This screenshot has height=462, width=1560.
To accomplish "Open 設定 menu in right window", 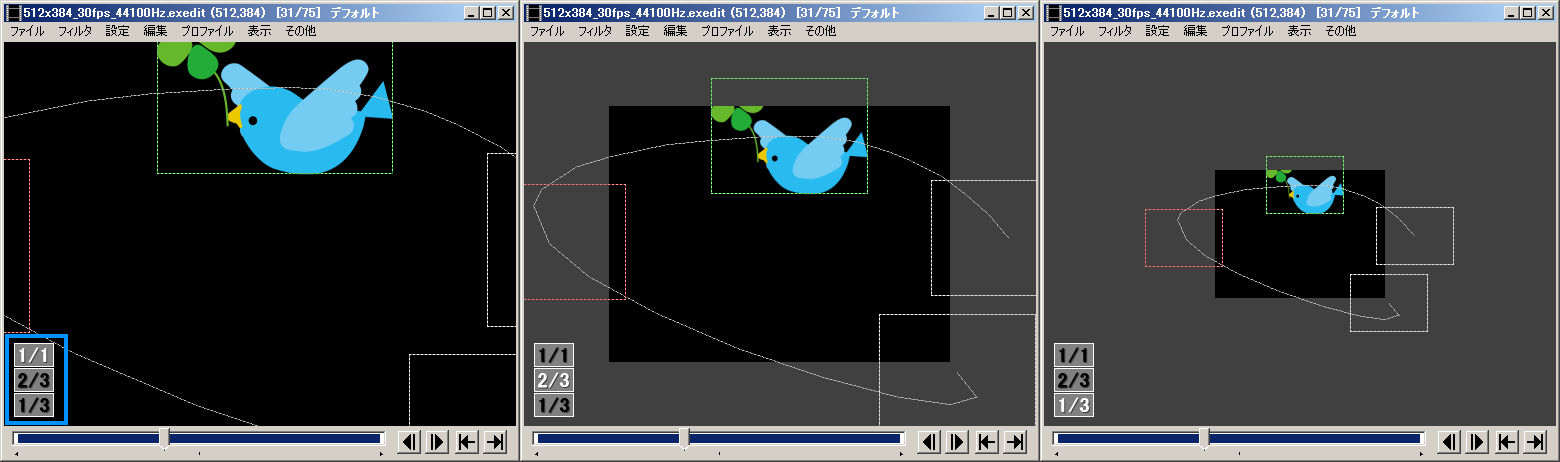I will click(1158, 31).
